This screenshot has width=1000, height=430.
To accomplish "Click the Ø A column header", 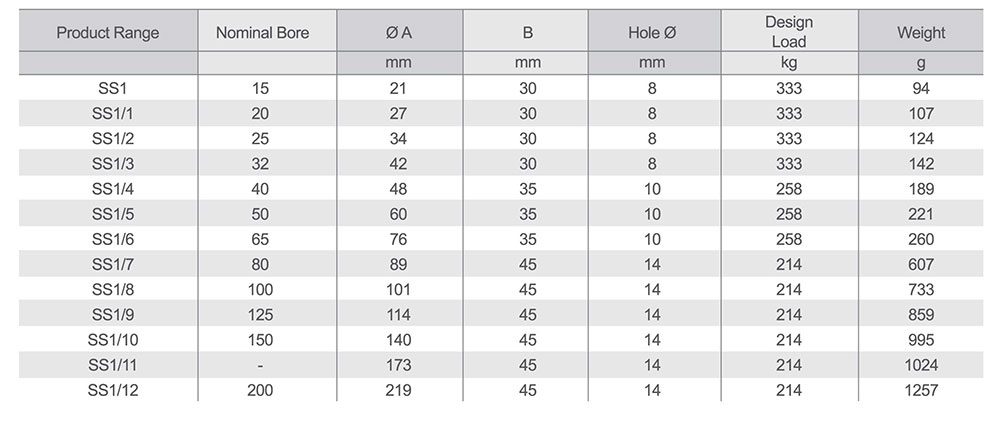I will 399,33.
